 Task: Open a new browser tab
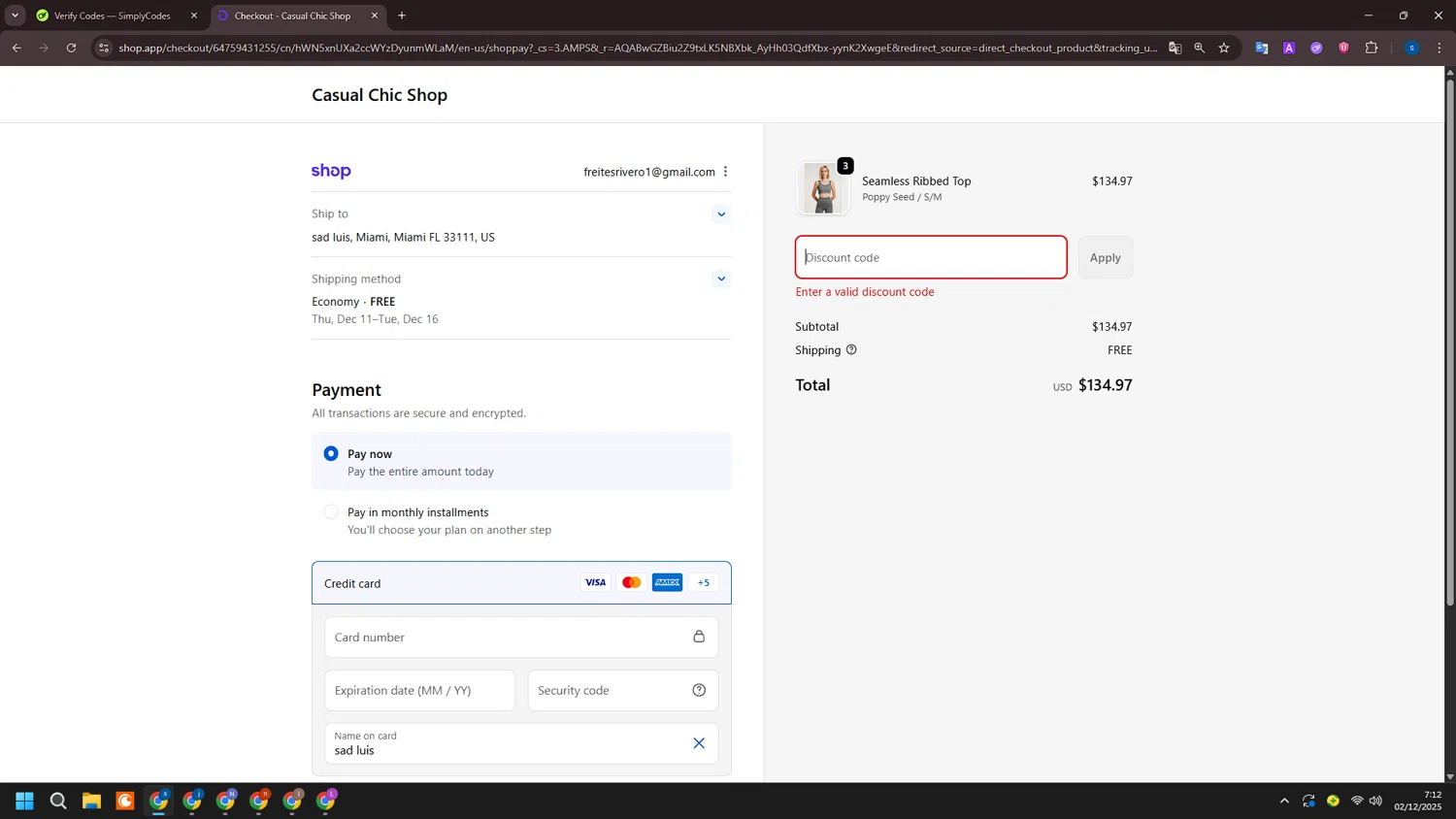pos(402,16)
